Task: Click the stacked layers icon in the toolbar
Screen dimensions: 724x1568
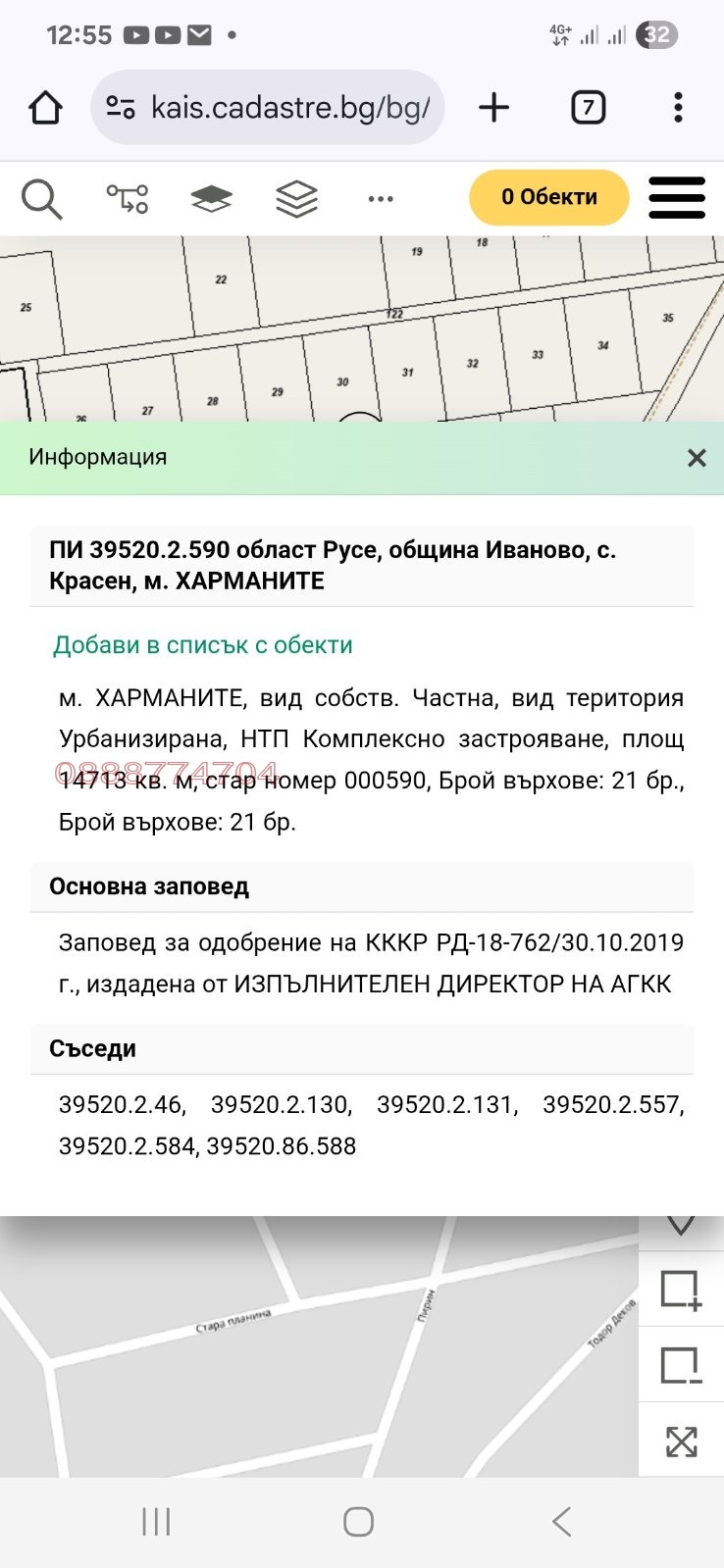Action: click(x=294, y=198)
